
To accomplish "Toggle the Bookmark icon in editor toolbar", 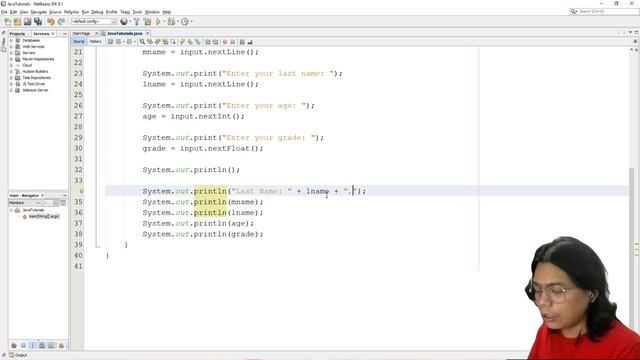I will click(198, 42).
